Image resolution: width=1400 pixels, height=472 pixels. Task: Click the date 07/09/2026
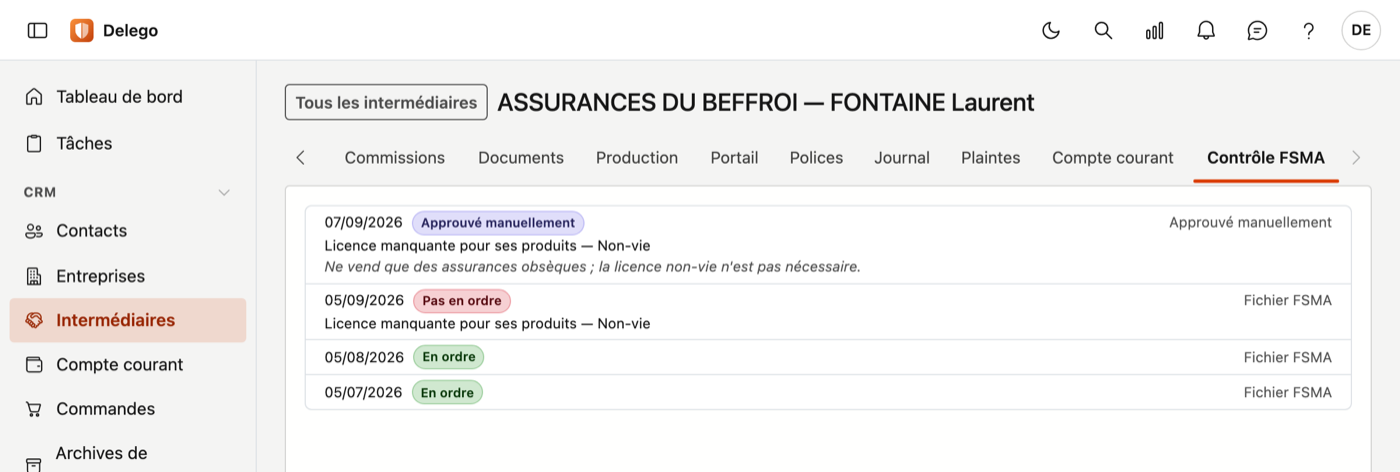(364, 222)
